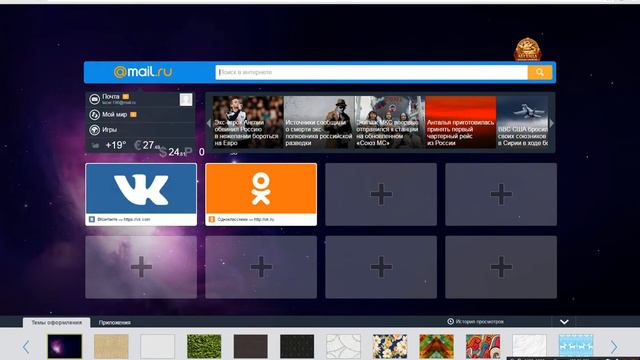Open the Почта link
Image resolution: width=640 pixels, height=360 pixels.
click(x=111, y=96)
